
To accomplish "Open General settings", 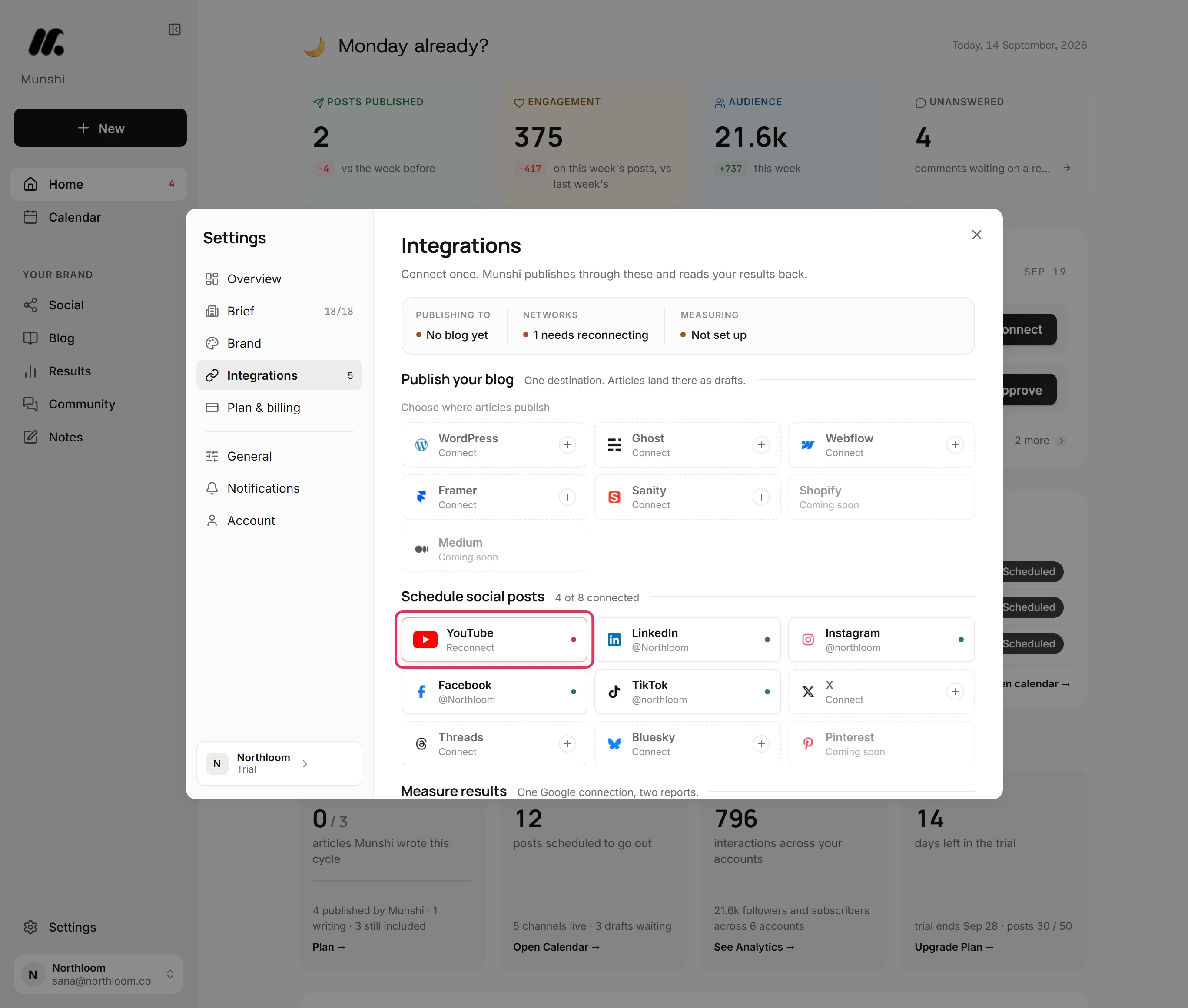I will point(279,456).
